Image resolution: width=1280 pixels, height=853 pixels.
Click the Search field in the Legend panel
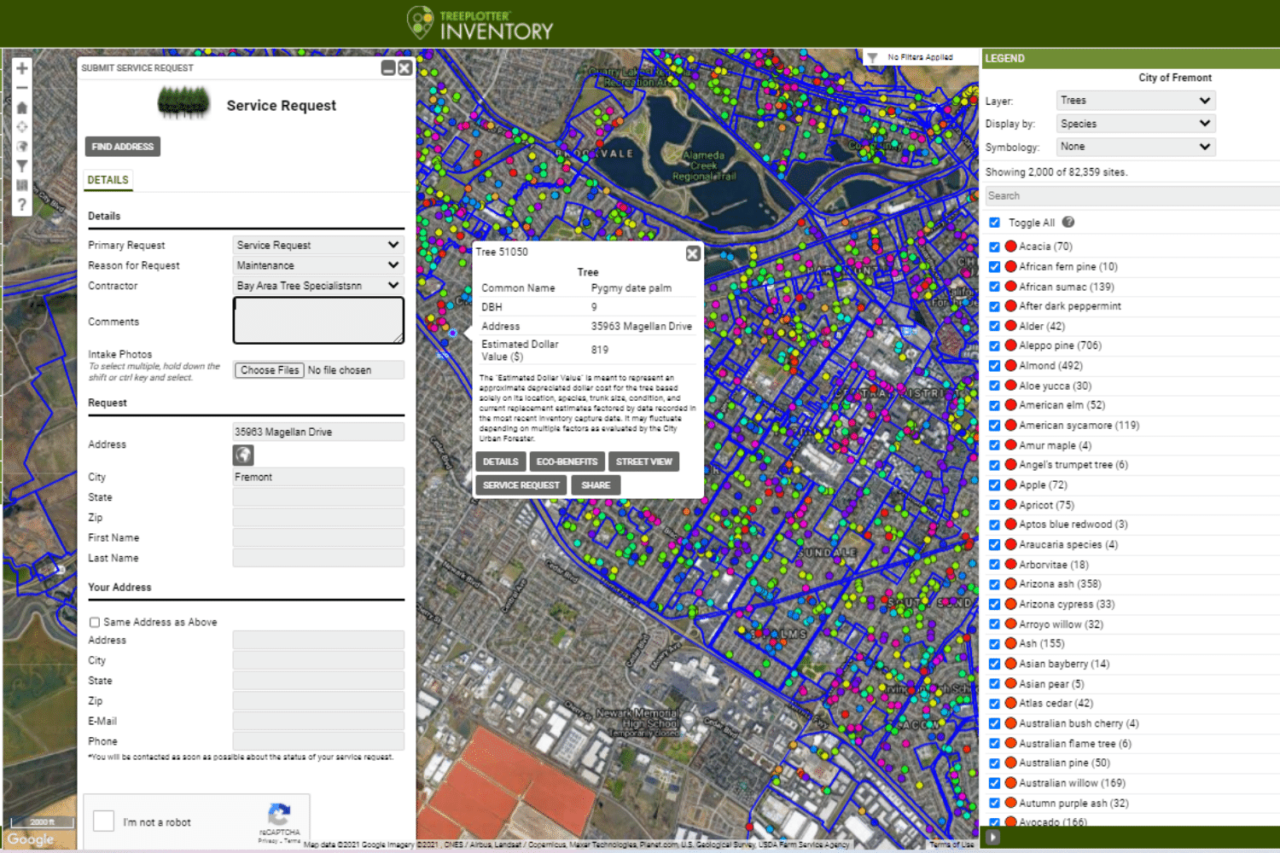(x=1131, y=195)
